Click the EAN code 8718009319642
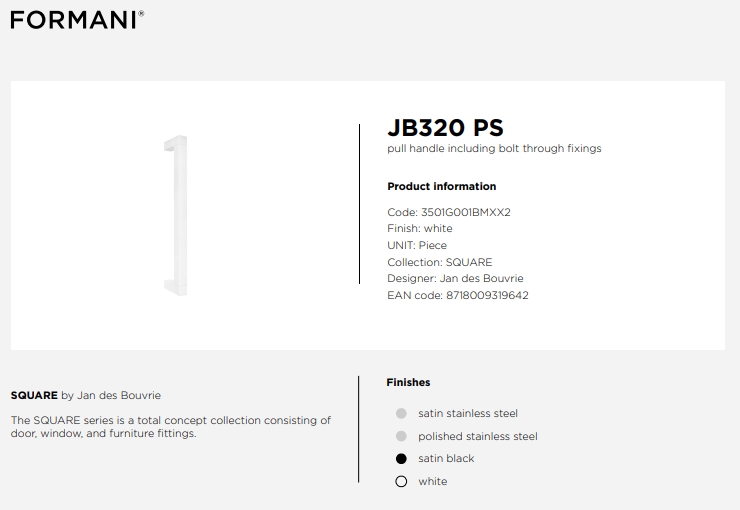Screen dimensions: 740x510 [x=488, y=295]
